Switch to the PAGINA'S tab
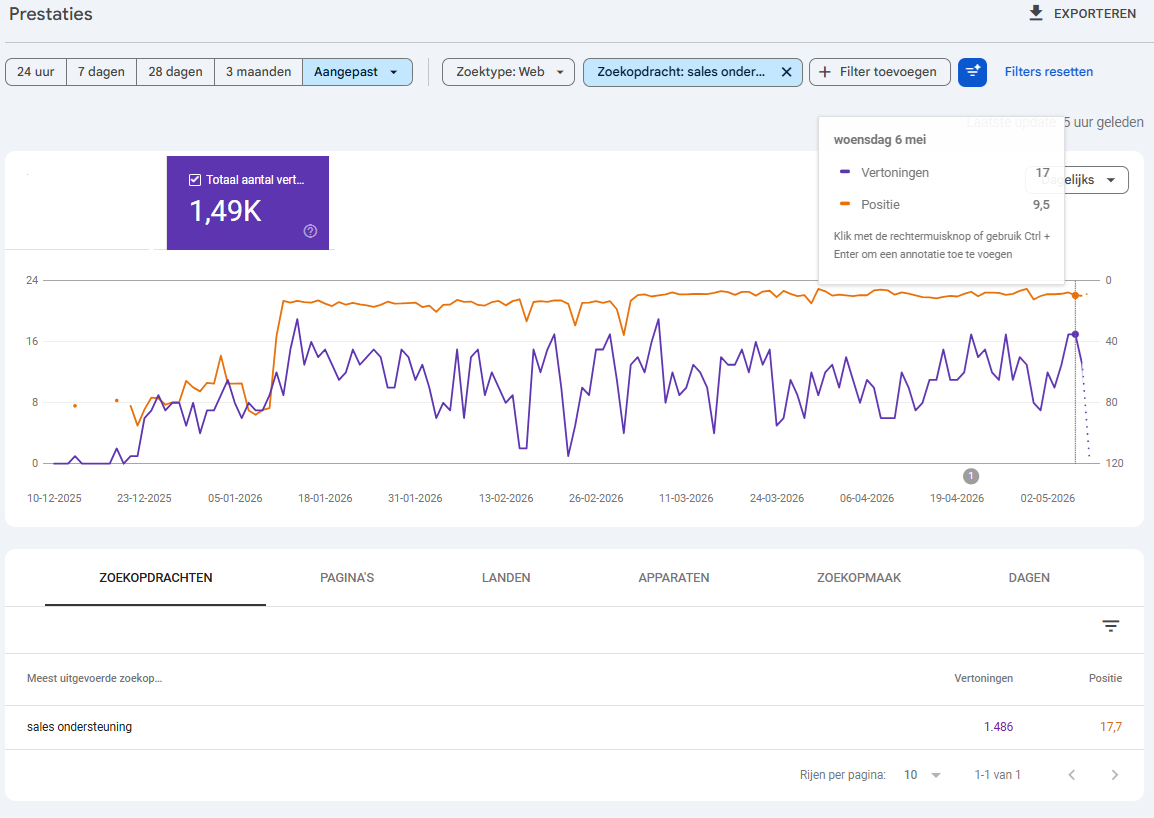 click(x=347, y=578)
